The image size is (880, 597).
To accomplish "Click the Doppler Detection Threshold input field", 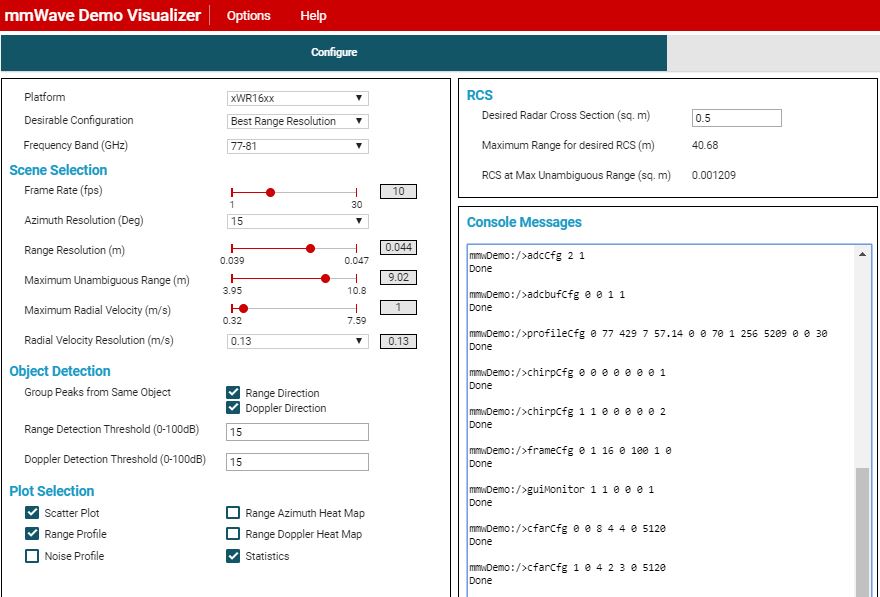I will (297, 462).
